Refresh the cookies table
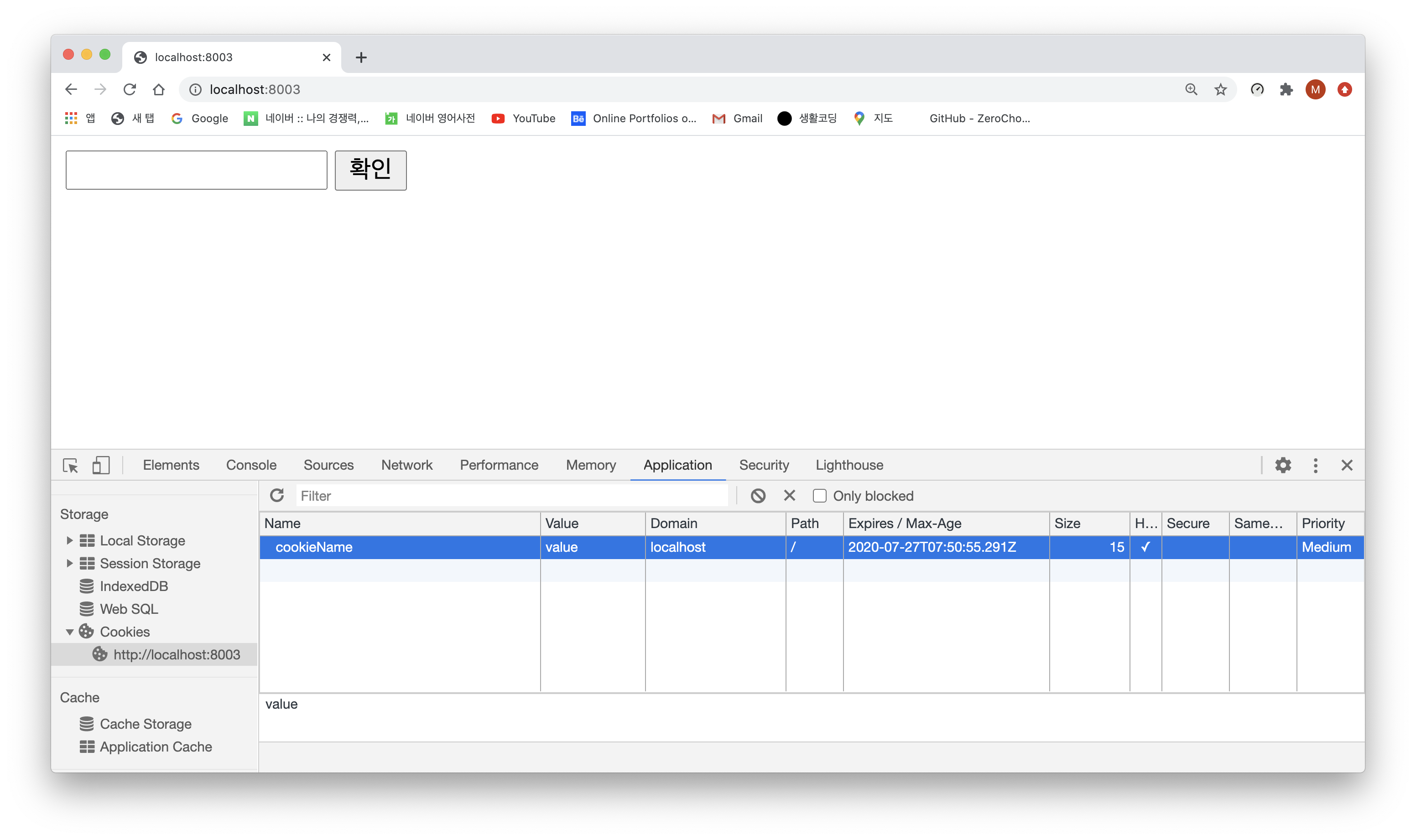This screenshot has width=1416, height=840. [x=277, y=496]
